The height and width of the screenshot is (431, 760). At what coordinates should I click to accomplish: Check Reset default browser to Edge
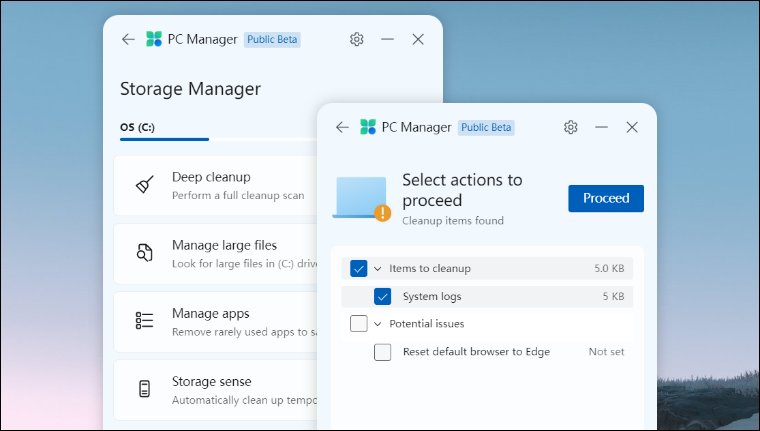tap(382, 352)
